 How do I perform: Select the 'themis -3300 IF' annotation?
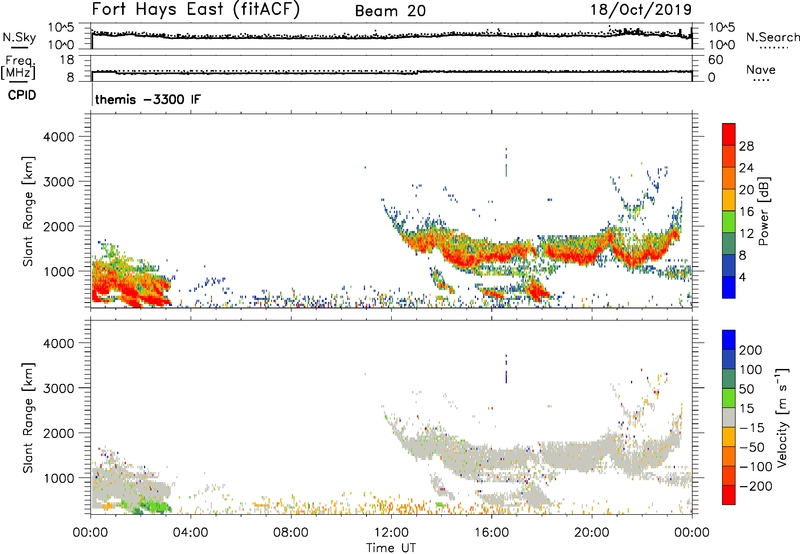coord(148,99)
